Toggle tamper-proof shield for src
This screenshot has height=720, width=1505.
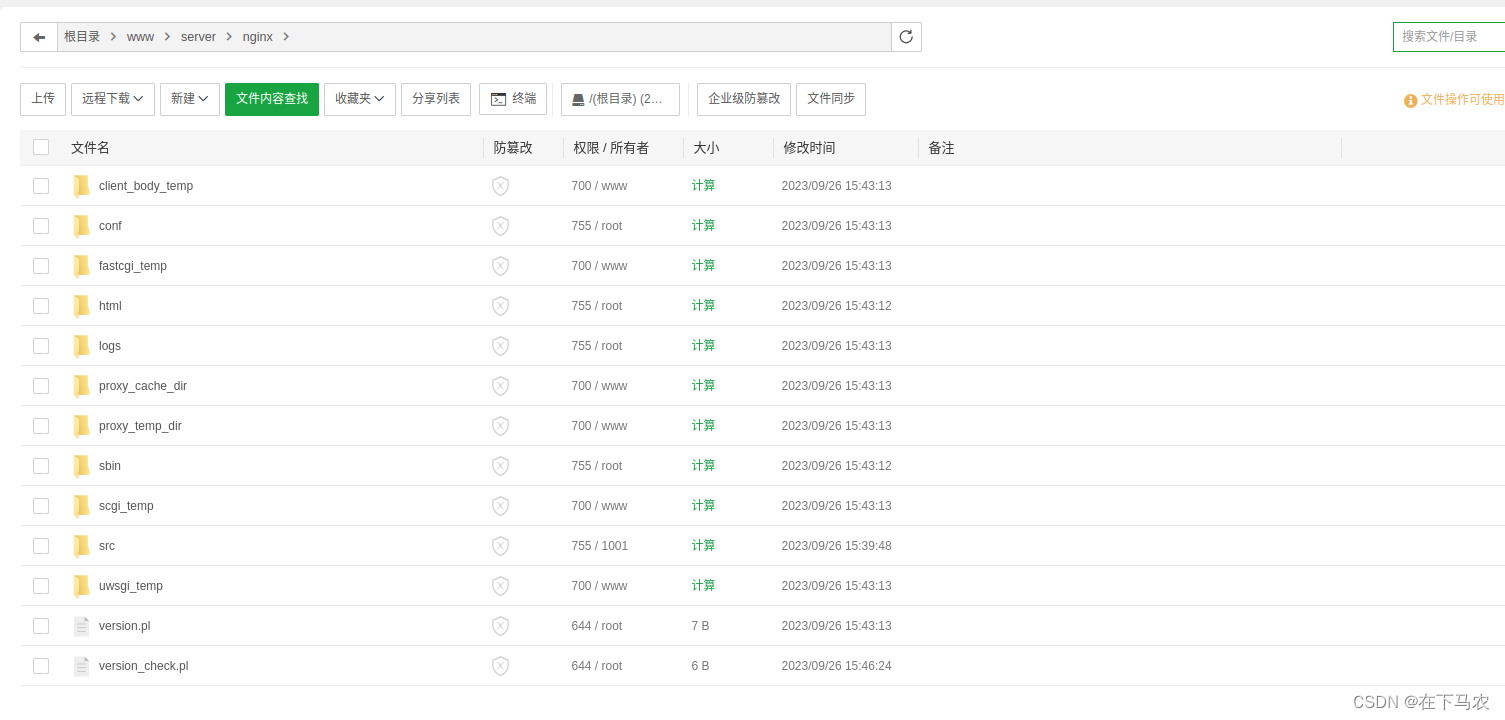pyautogui.click(x=500, y=546)
